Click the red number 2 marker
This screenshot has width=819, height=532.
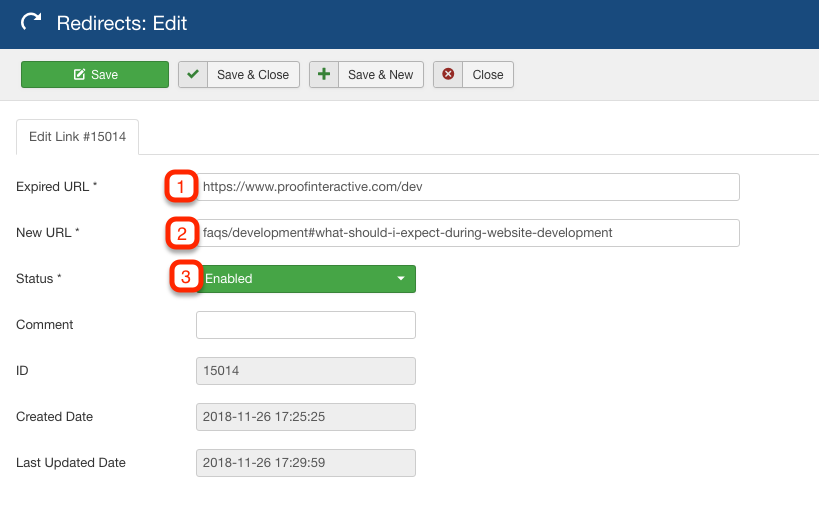182,233
